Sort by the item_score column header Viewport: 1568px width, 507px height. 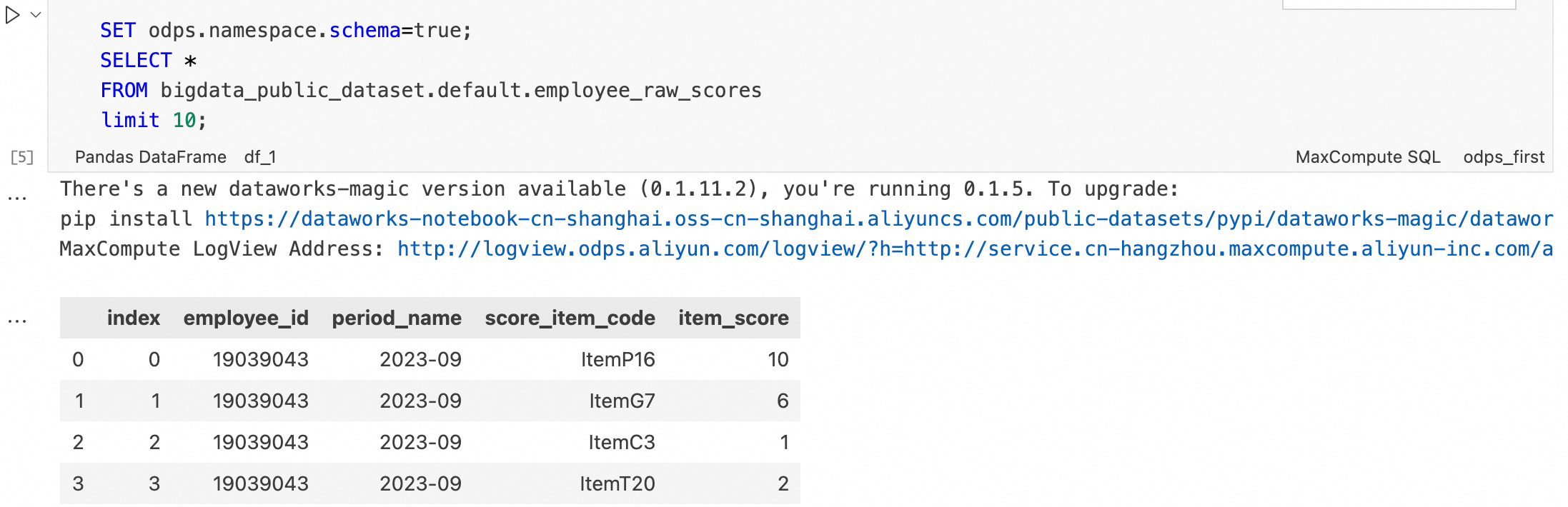[733, 318]
